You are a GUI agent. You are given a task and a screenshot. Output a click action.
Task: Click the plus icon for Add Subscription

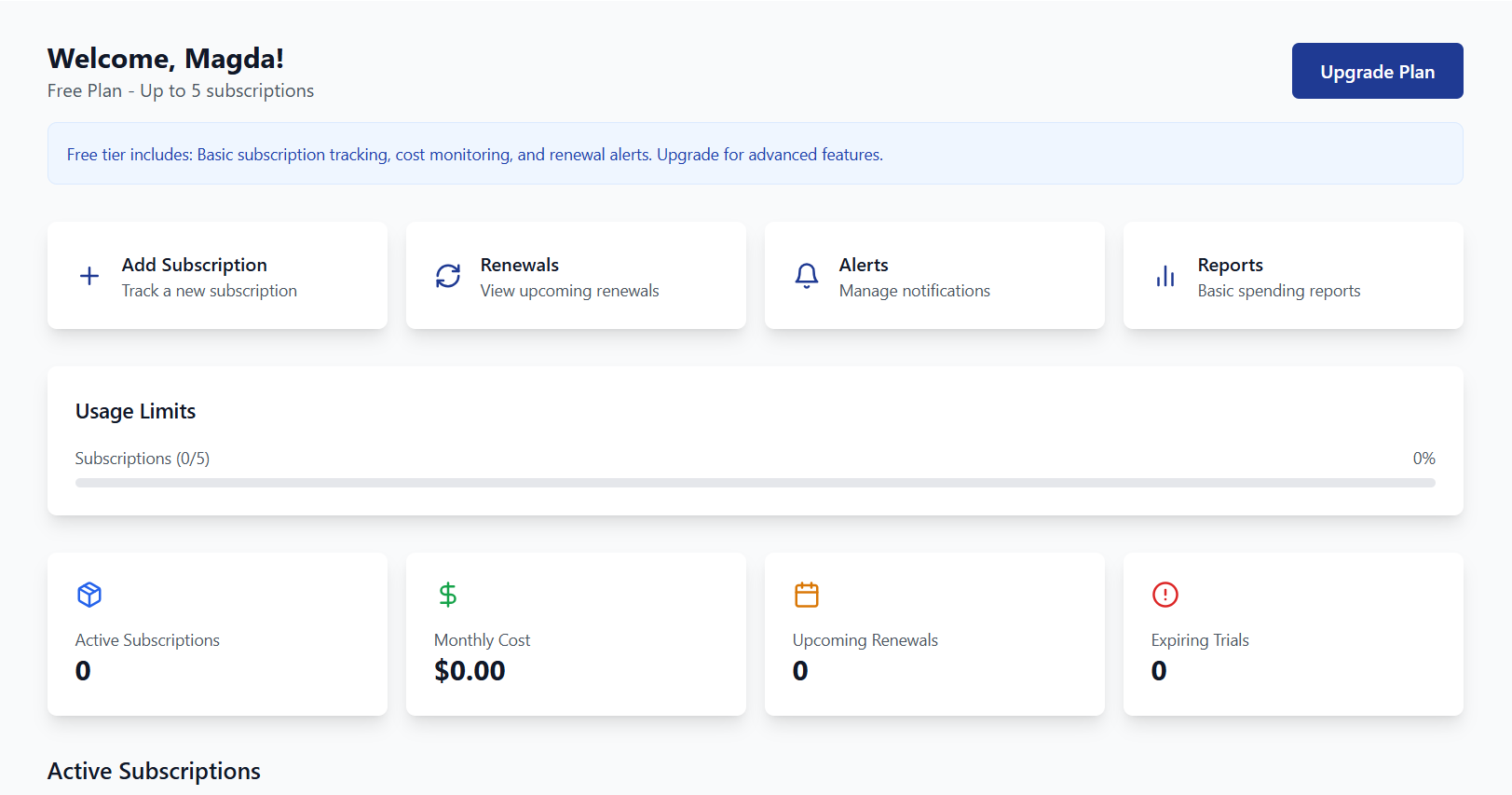tap(89, 276)
